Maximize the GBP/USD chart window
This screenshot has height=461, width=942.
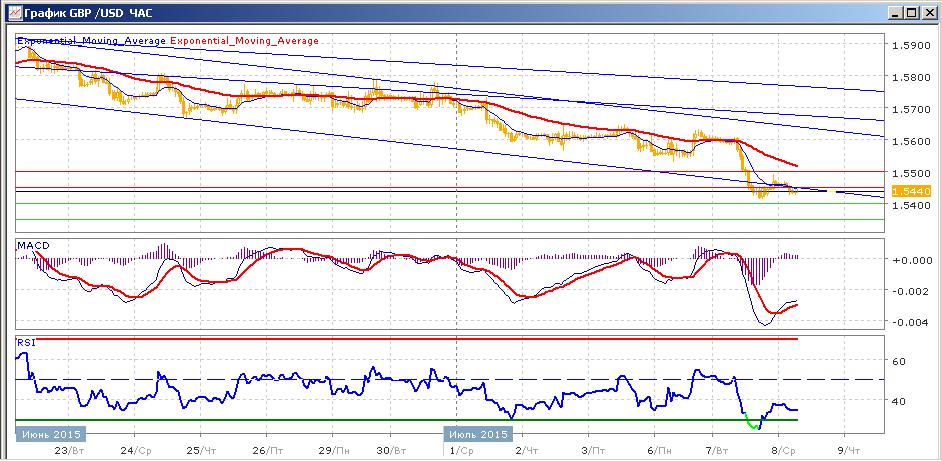(911, 12)
